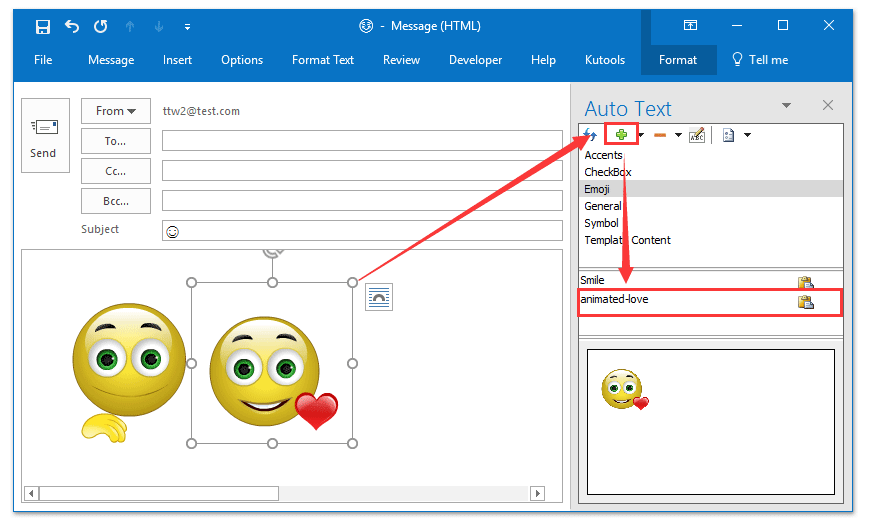Click the Rename ABC icon
This screenshot has width=869, height=528.
[x=697, y=135]
